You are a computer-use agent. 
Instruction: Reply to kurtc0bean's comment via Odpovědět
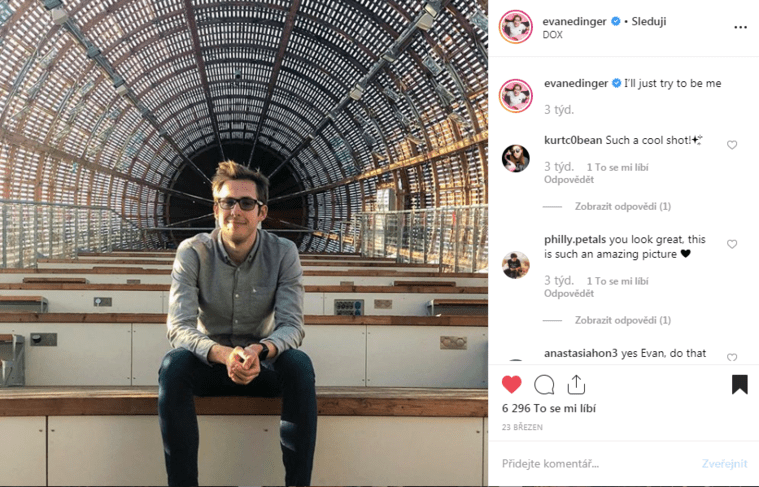point(569,180)
